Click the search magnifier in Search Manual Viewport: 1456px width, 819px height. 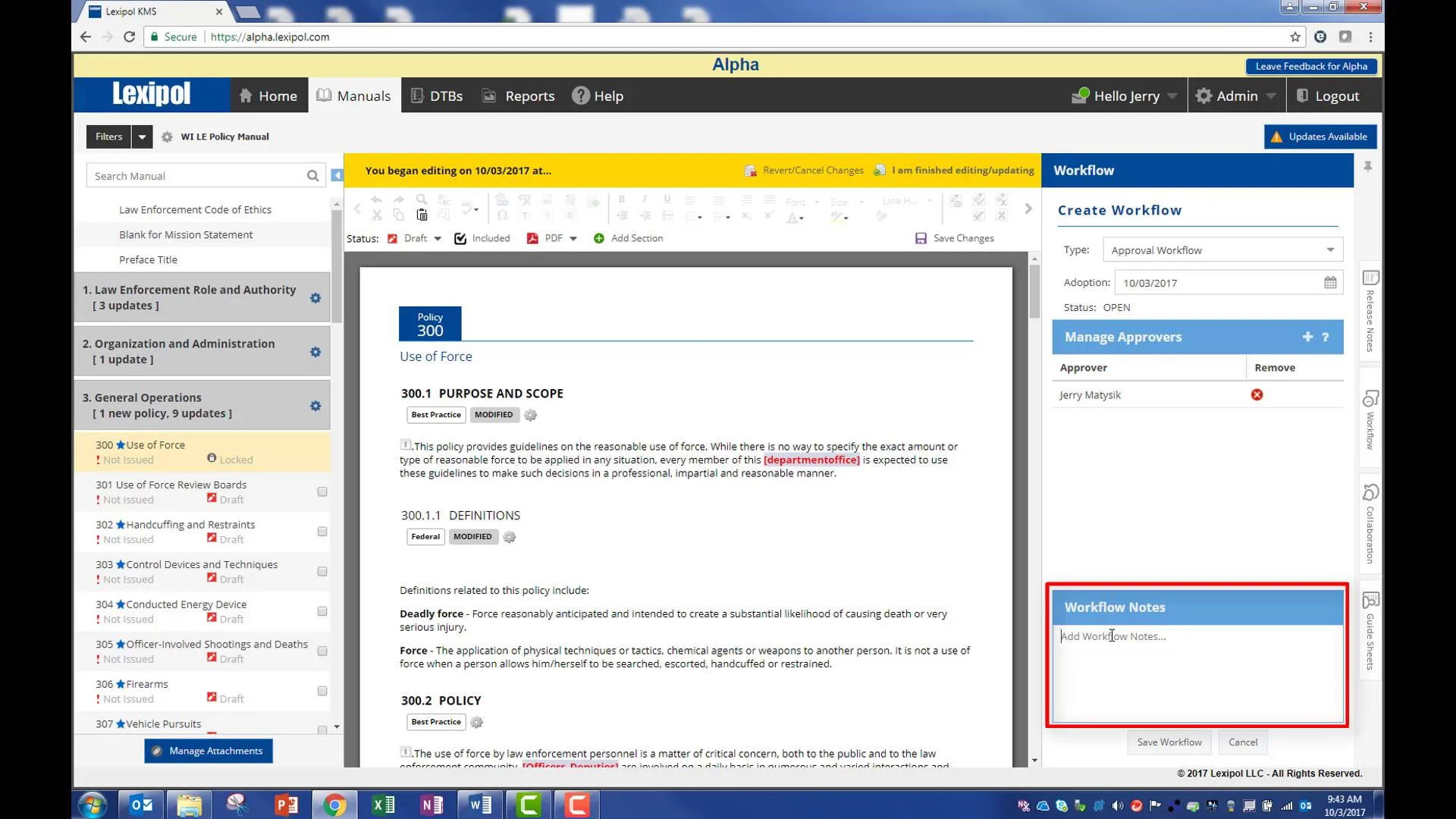(312, 176)
